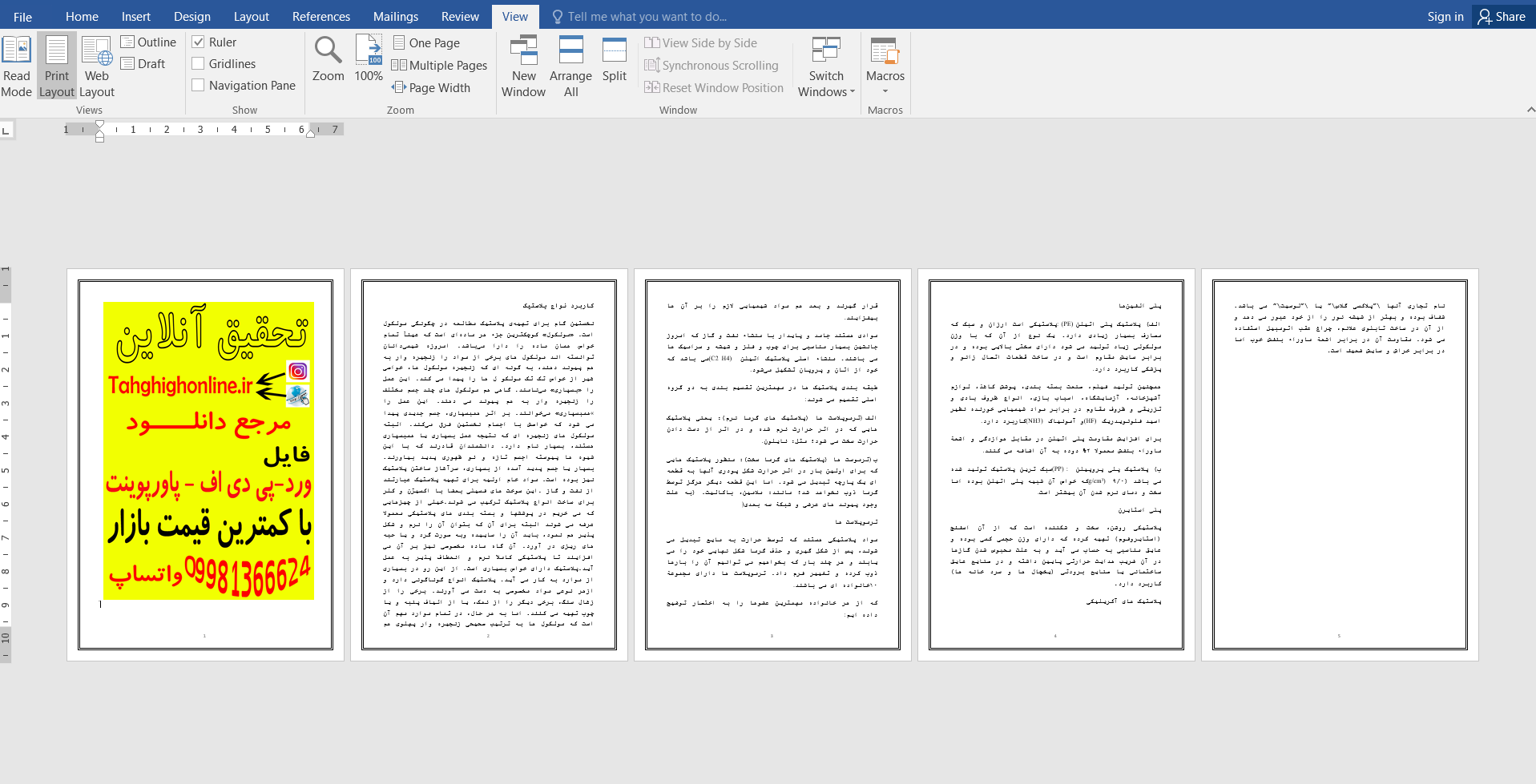Fit zoom to Page Width
The image size is (1536, 784).
coord(431,88)
